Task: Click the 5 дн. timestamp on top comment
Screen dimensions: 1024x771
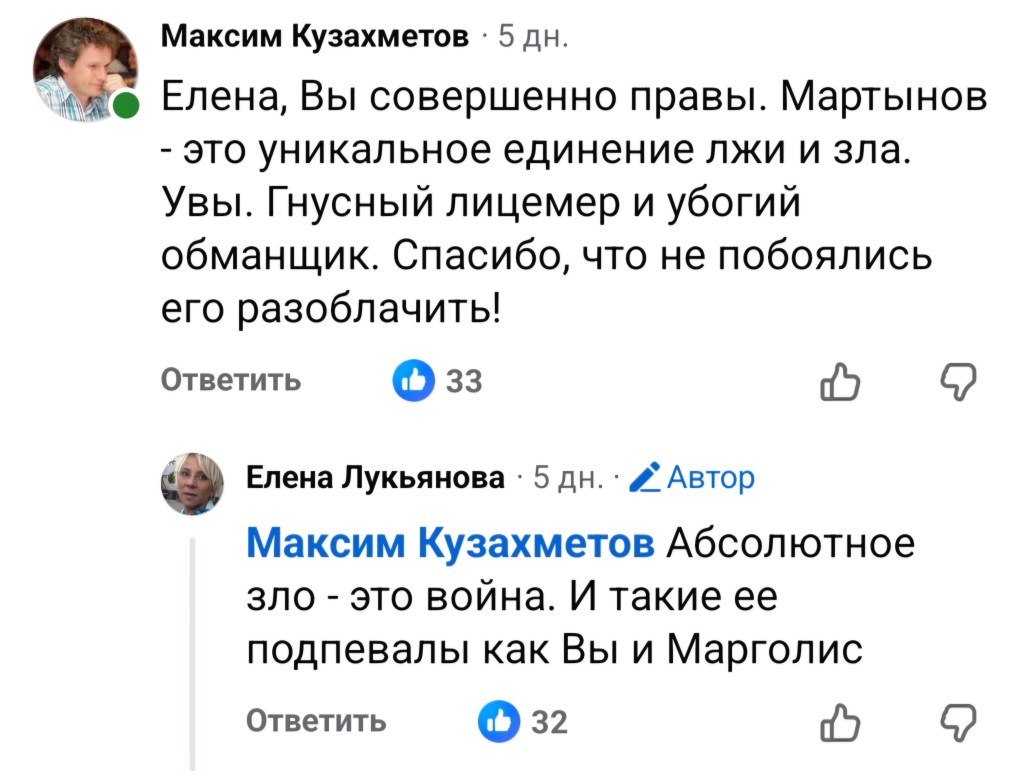Action: pos(533,38)
